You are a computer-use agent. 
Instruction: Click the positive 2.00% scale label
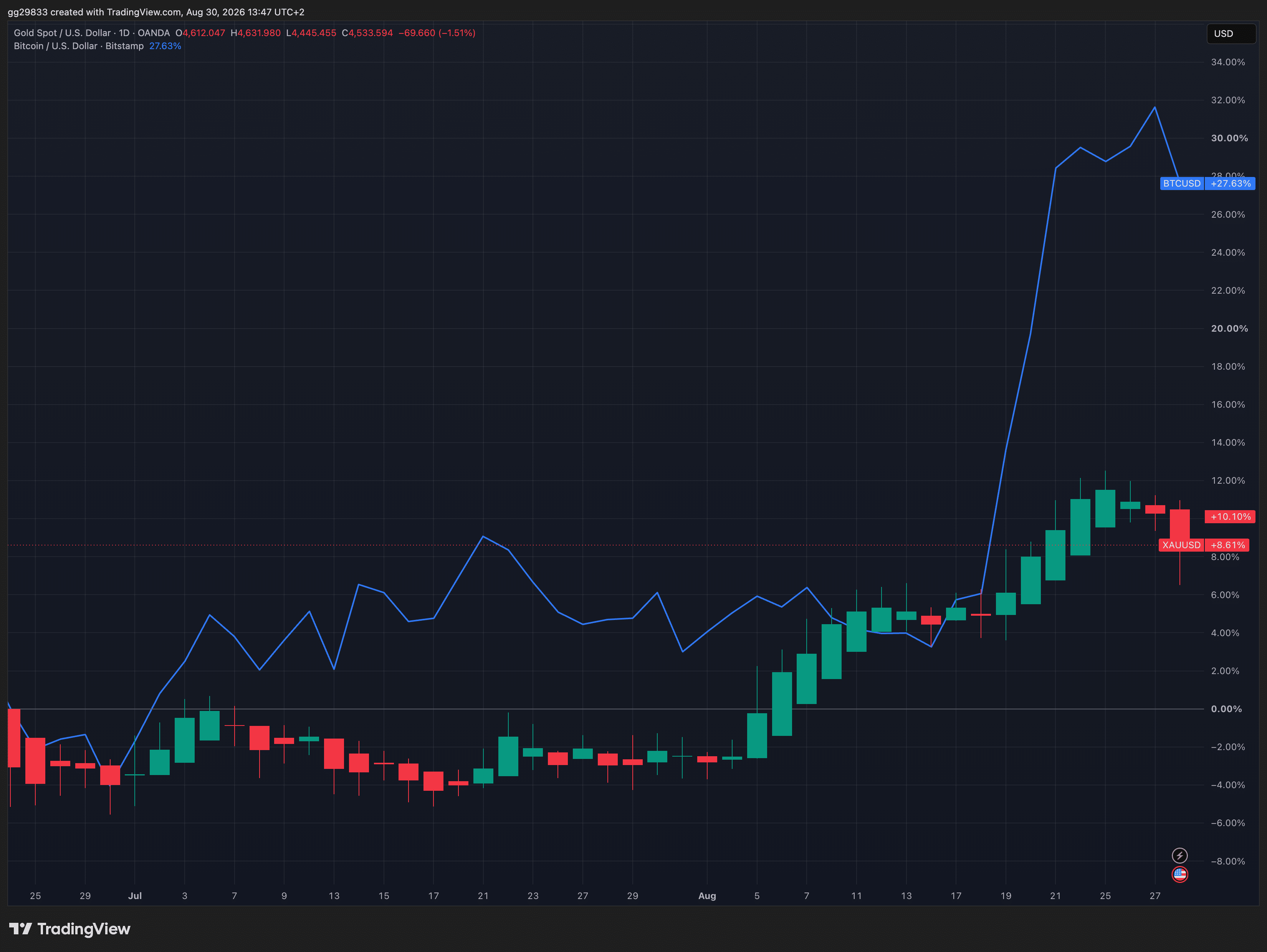1225,671
